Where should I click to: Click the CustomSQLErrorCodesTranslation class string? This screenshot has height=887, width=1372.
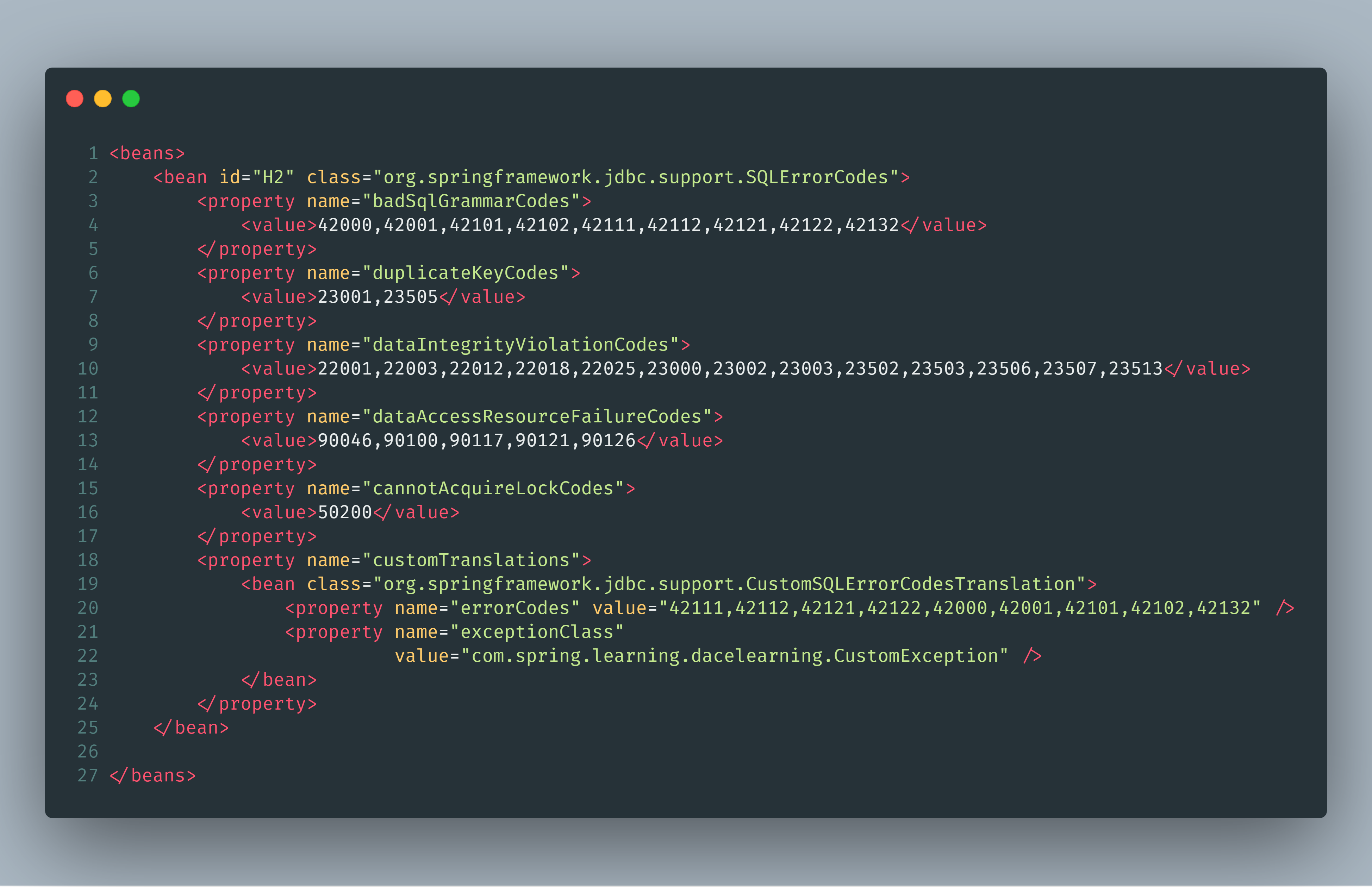tap(730, 585)
